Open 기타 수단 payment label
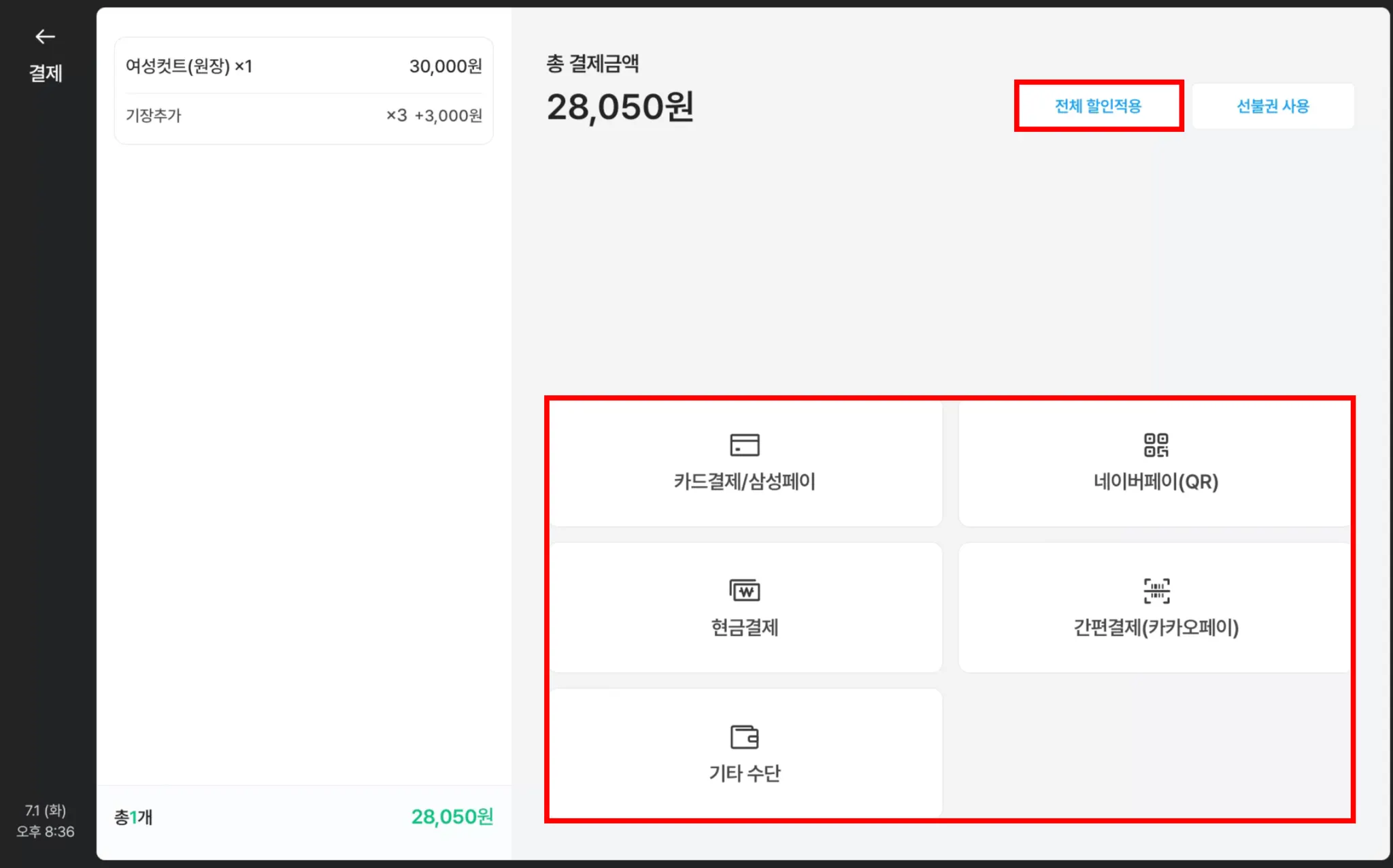 [744, 773]
